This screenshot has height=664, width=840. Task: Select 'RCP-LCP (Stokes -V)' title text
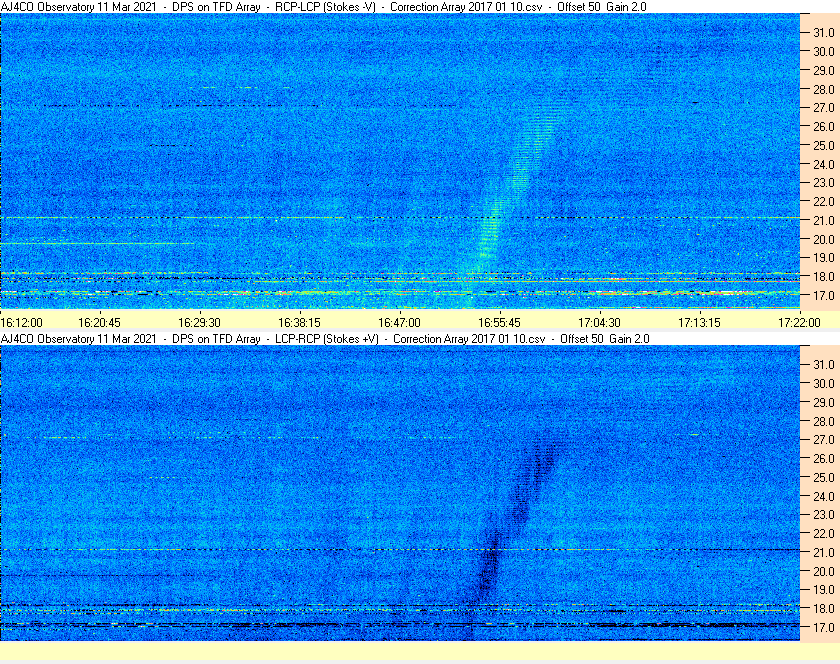click(325, 7)
